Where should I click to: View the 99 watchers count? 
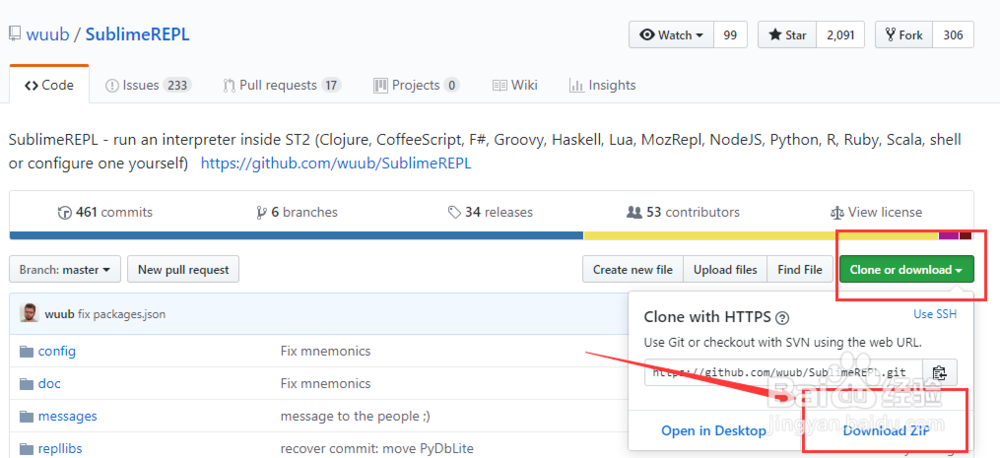[730, 35]
